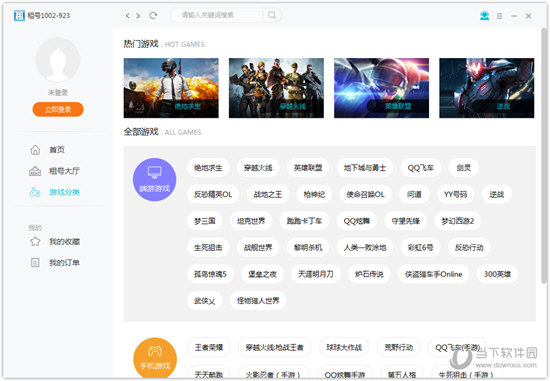Click the orange 手机游戏 category icon

pos(155,359)
